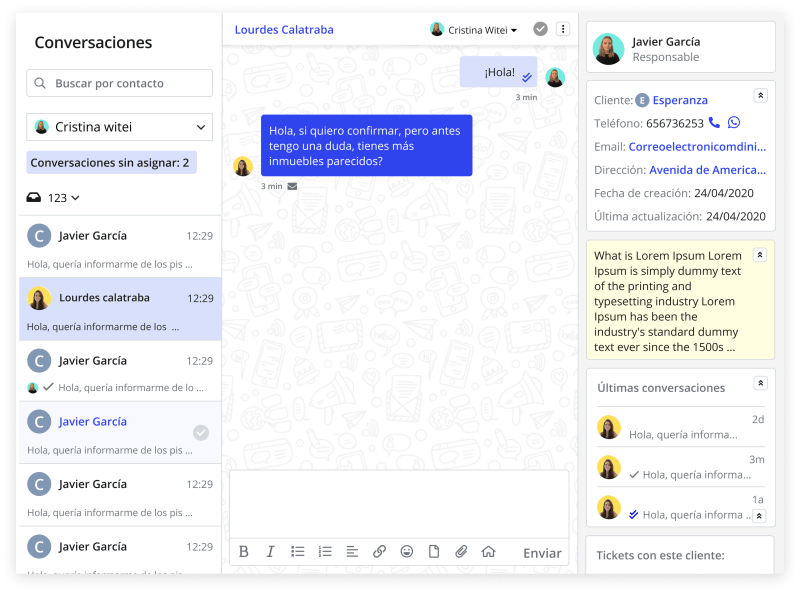The width and height of the screenshot is (800, 593).
Task: Open WhatsApp chat via the green WhatsApp icon
Action: pyautogui.click(x=733, y=123)
